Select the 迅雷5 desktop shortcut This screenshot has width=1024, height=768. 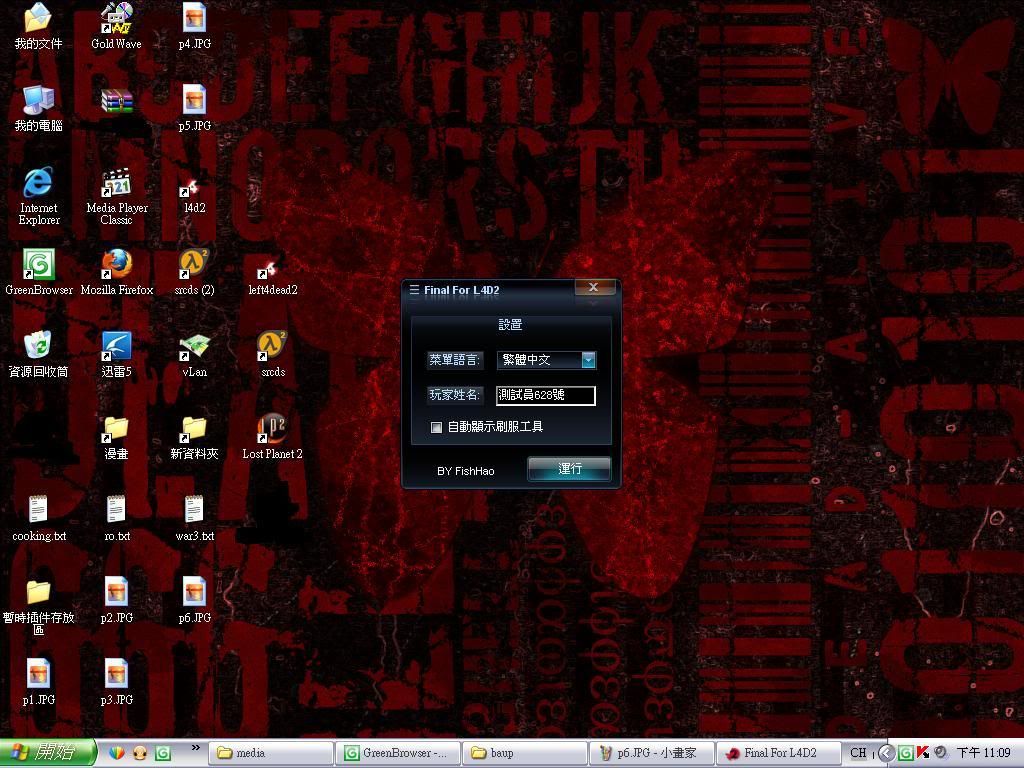(x=117, y=347)
